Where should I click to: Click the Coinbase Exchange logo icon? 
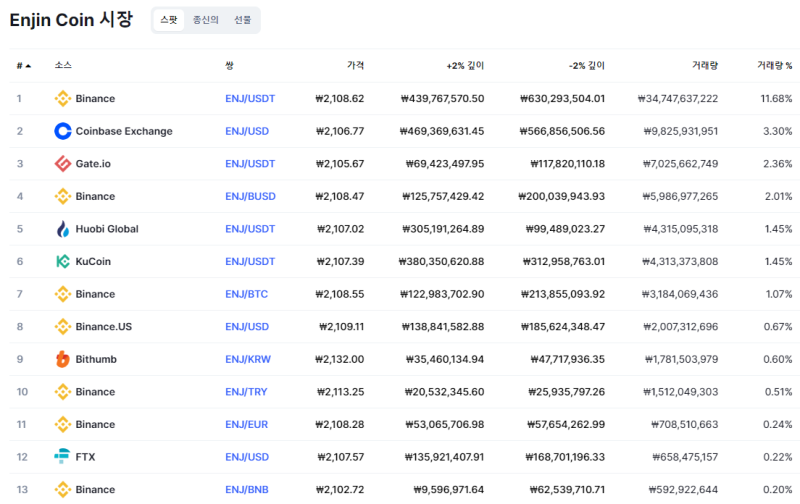coord(63,131)
